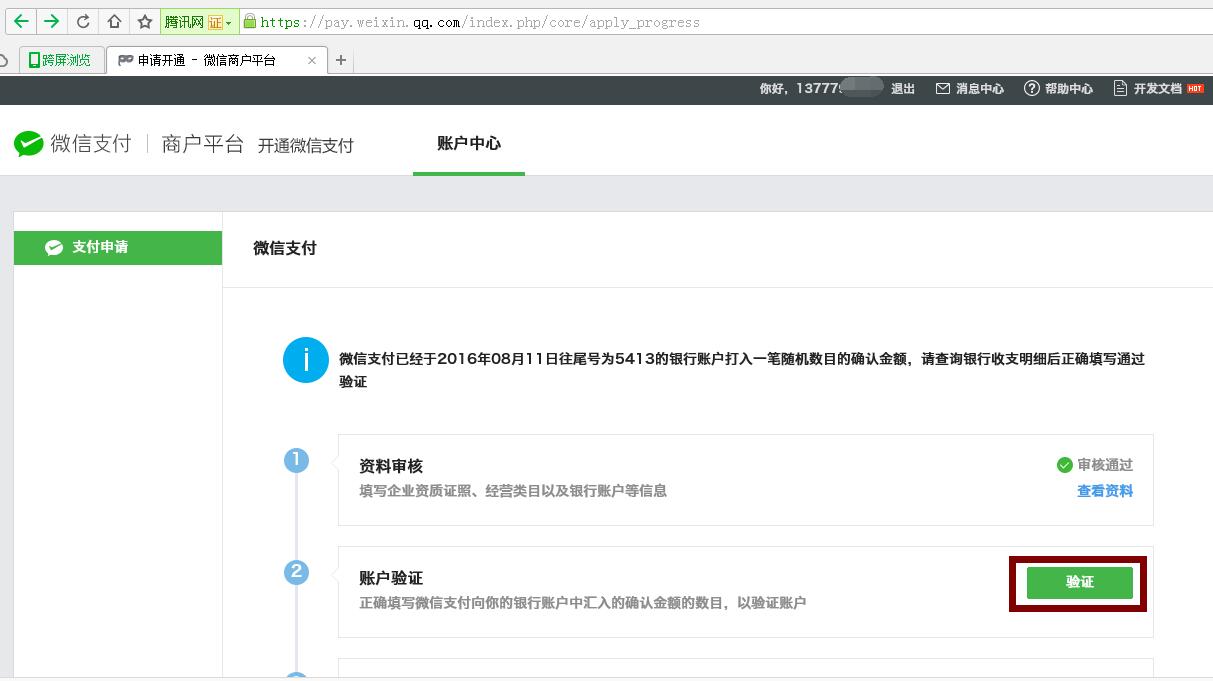The height and width of the screenshot is (681, 1213).
Task: Open 开发文档 developer docs
Action: point(1157,89)
